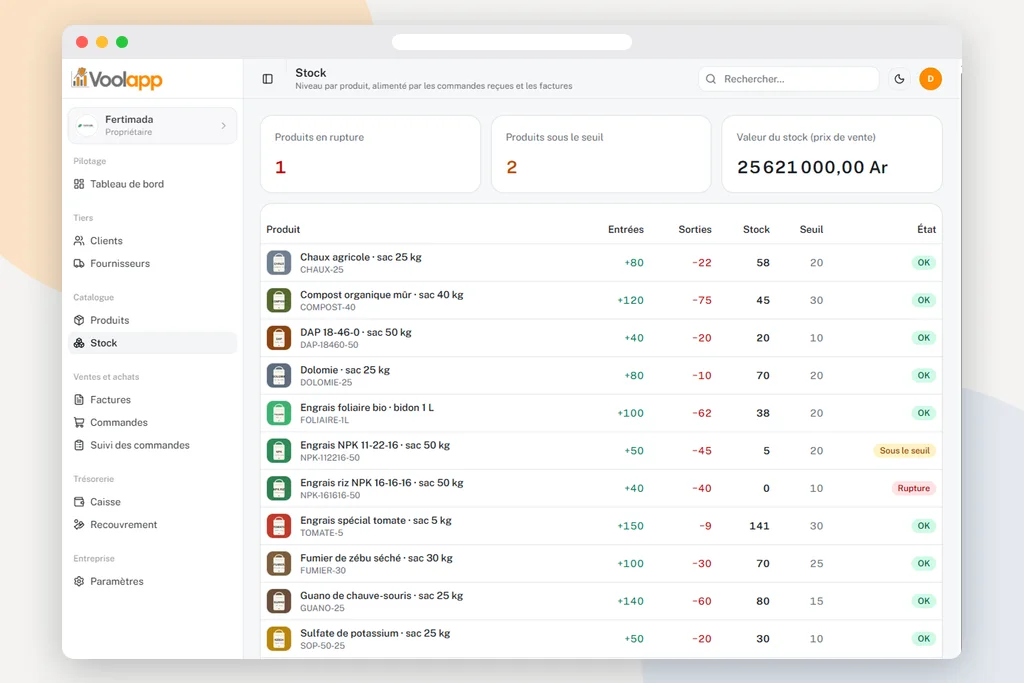
Task: Click the Sulfate de potassium product icon
Action: pyautogui.click(x=279, y=639)
